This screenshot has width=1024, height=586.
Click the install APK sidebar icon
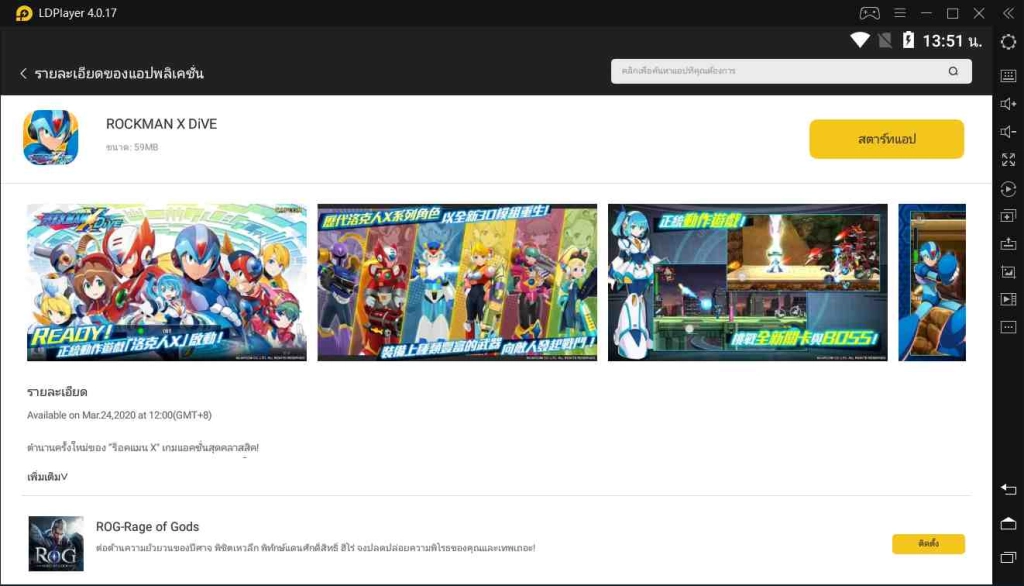(x=1008, y=244)
